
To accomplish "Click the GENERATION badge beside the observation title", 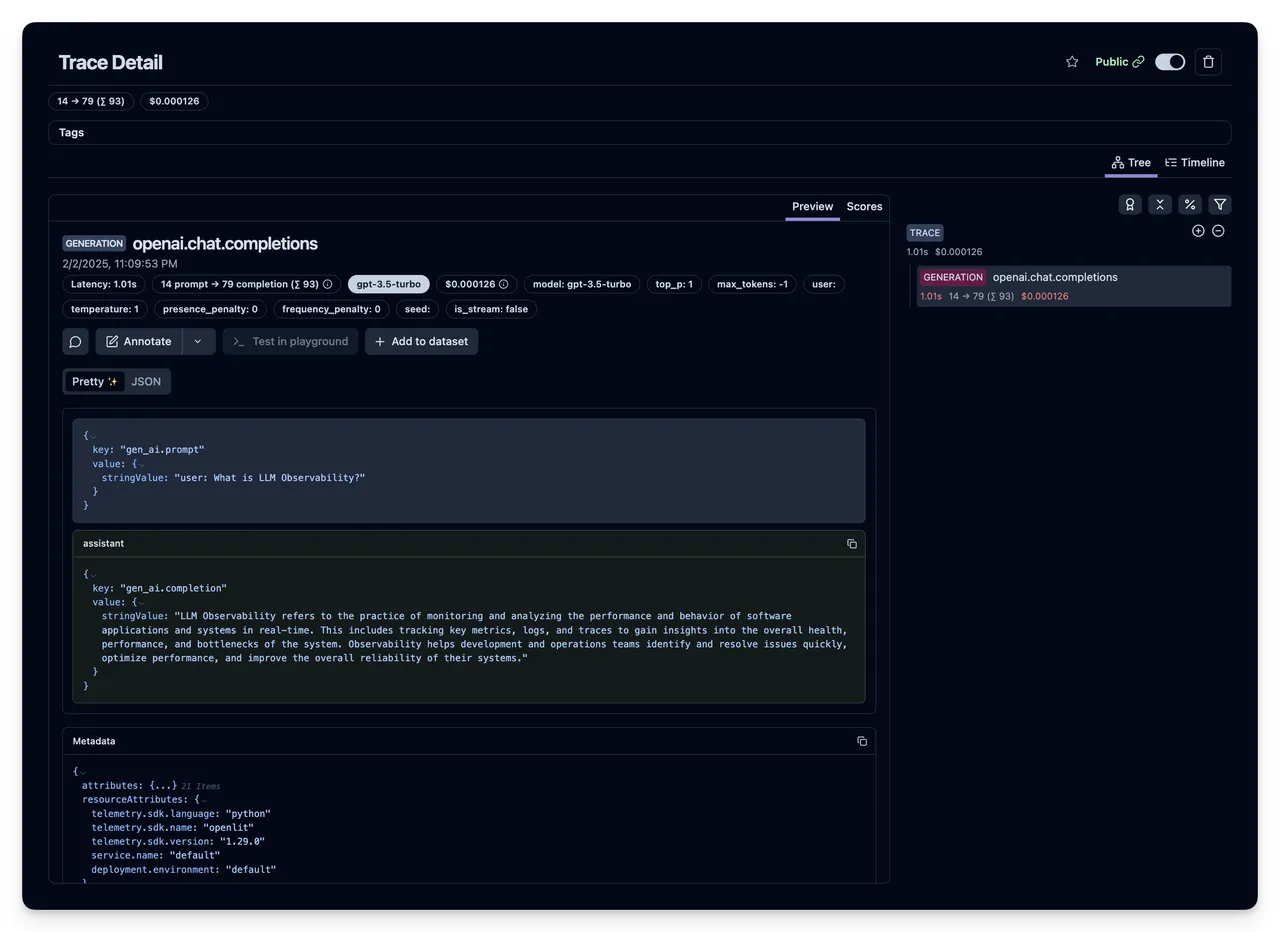I will [x=94, y=243].
